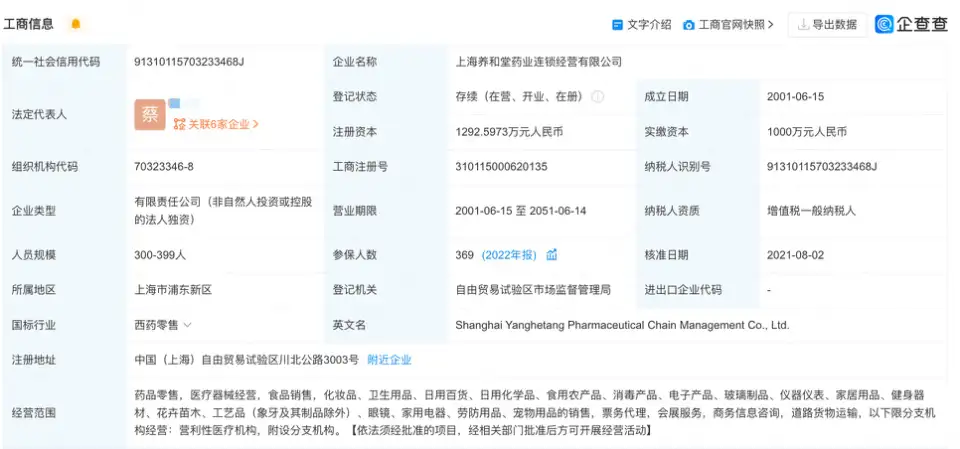
Task: Open the 附近企业 nearby companies link
Action: [389, 360]
